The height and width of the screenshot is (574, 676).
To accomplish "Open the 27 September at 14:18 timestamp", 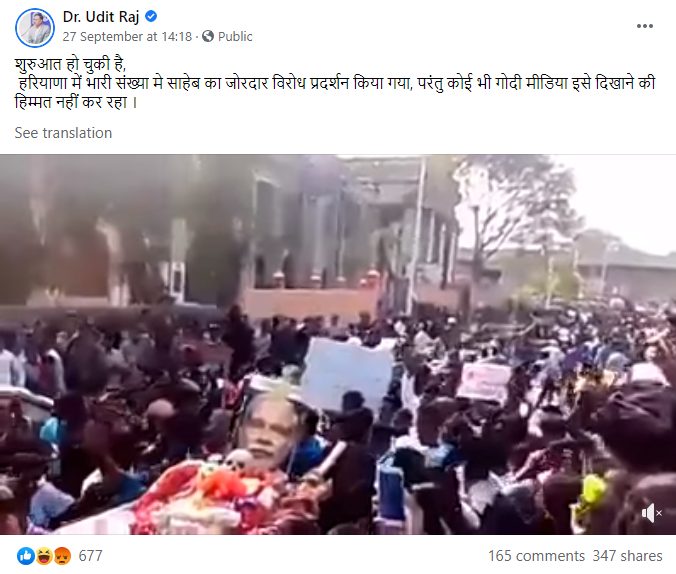I will (127, 37).
